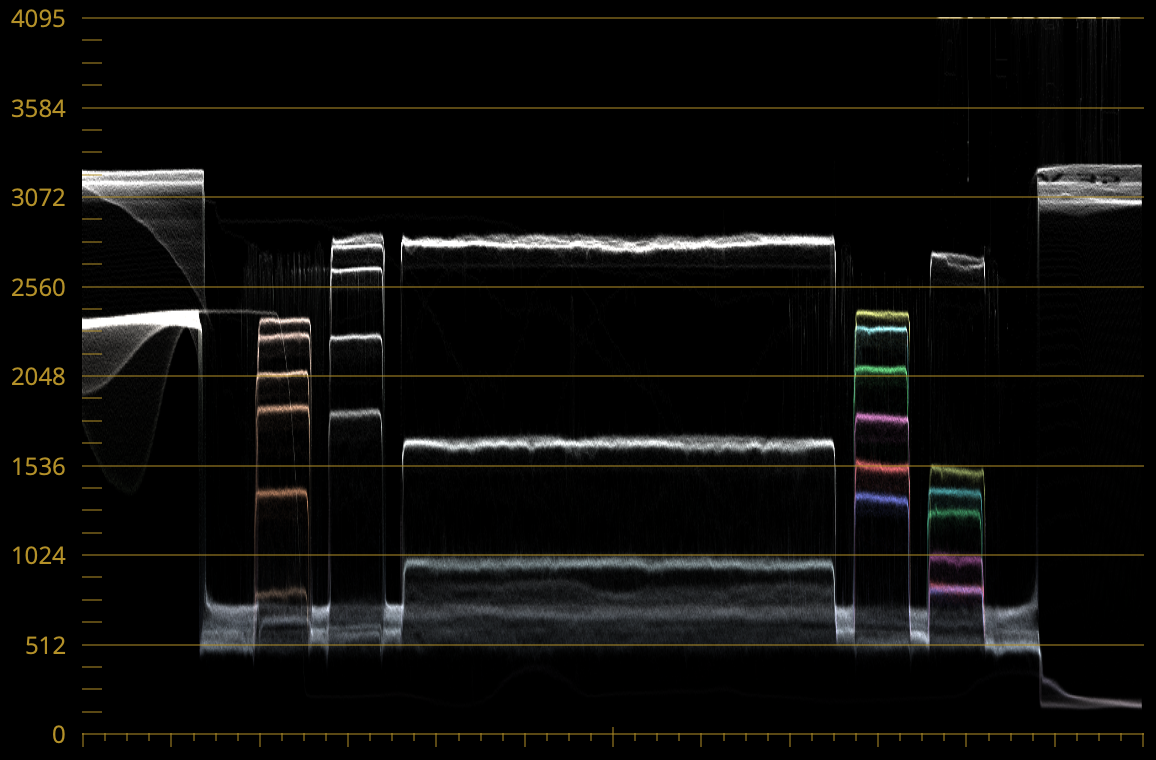Click the tall center tick on the horizontal axis
Viewport: 1156px width, 760px height.
[613, 736]
